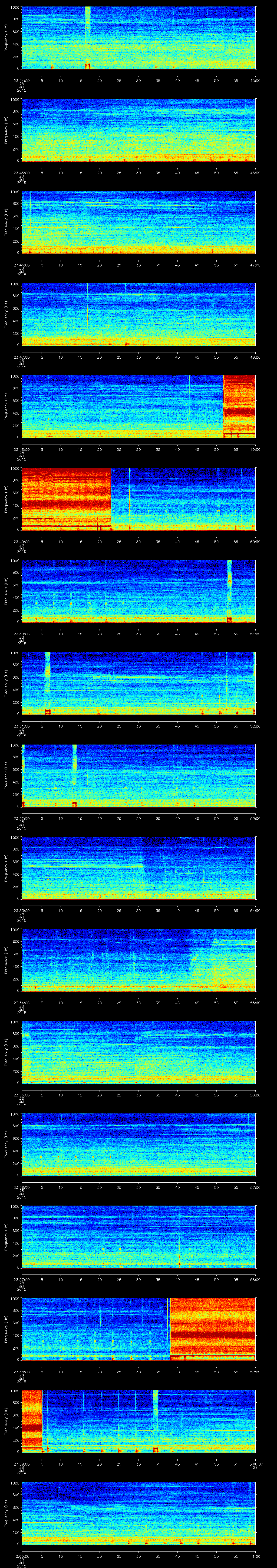Click the 23:55:00 start time label
The height and width of the screenshot is (1568, 277).
[21, 1095]
